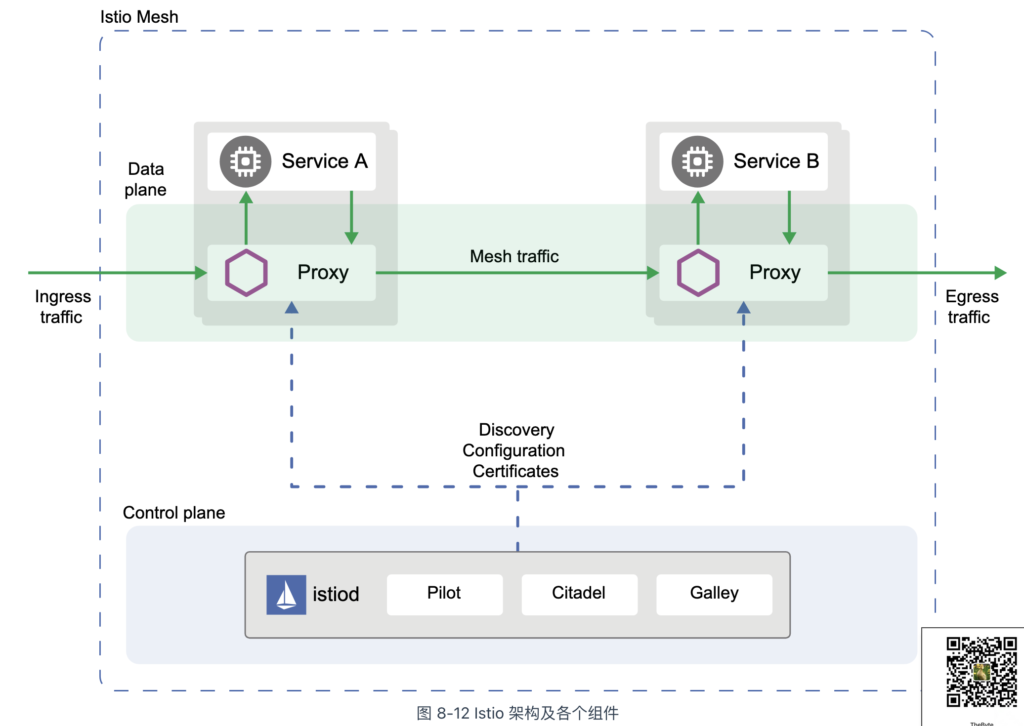The width and height of the screenshot is (1024, 726).
Task: Click the QR code thumbnail
Action: (982, 672)
